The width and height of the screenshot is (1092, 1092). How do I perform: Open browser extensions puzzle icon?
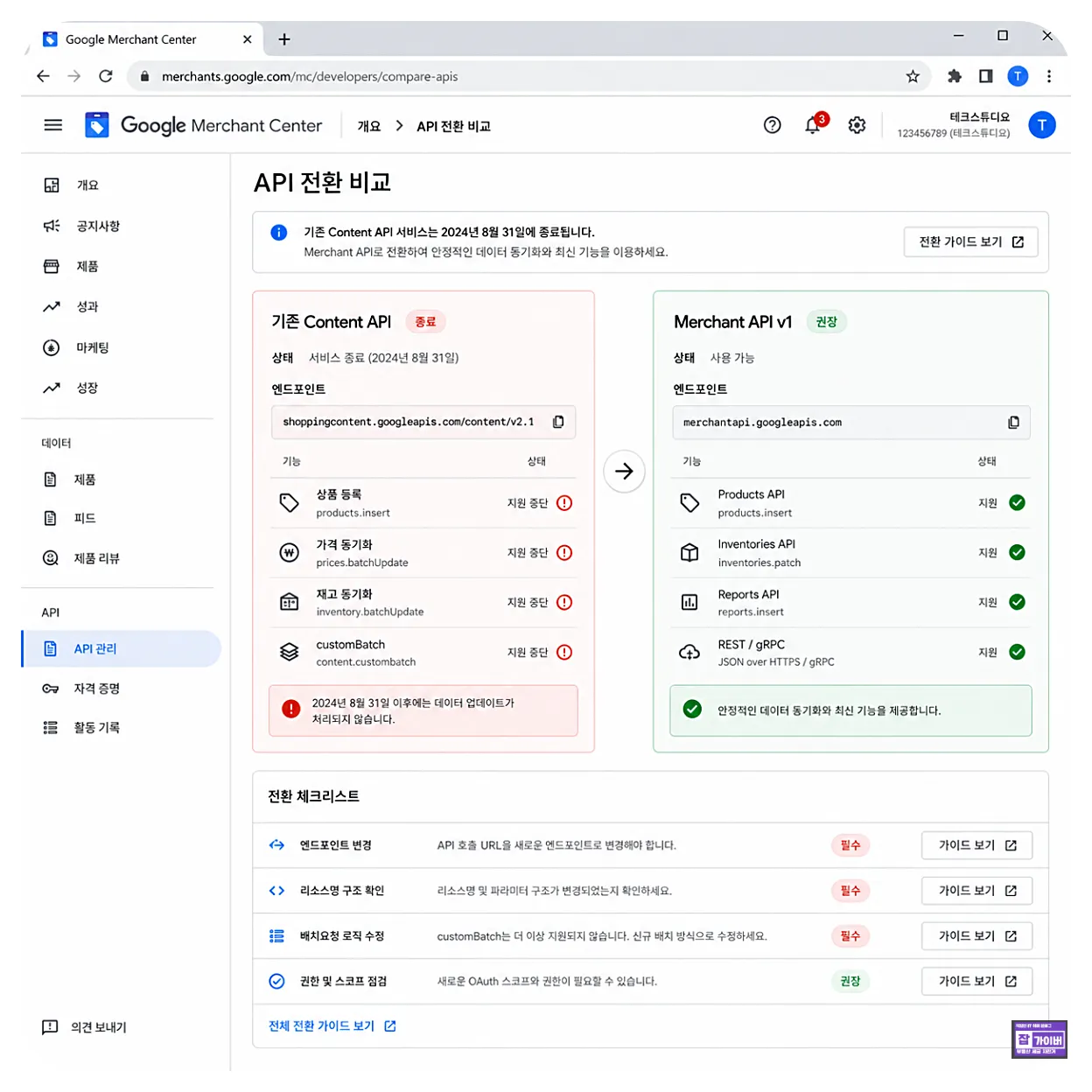tap(955, 76)
